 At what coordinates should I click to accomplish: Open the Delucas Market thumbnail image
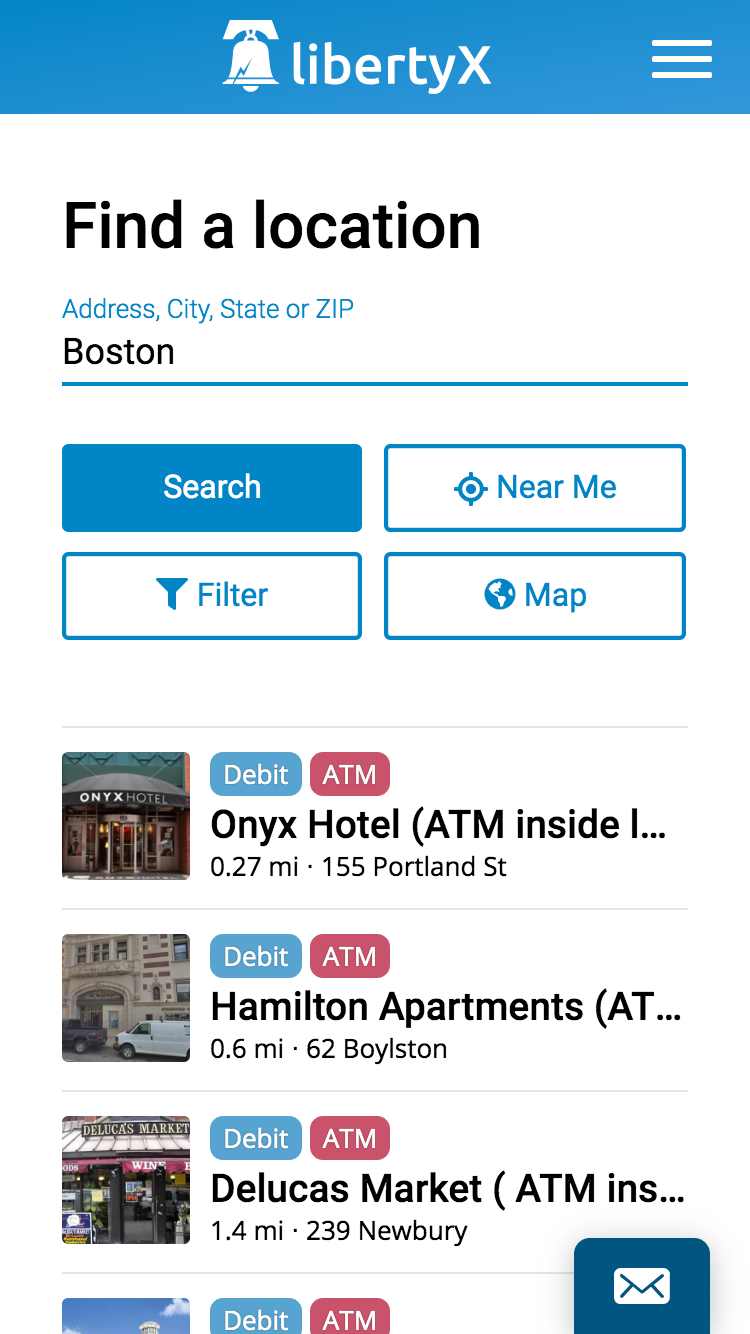click(x=126, y=1180)
